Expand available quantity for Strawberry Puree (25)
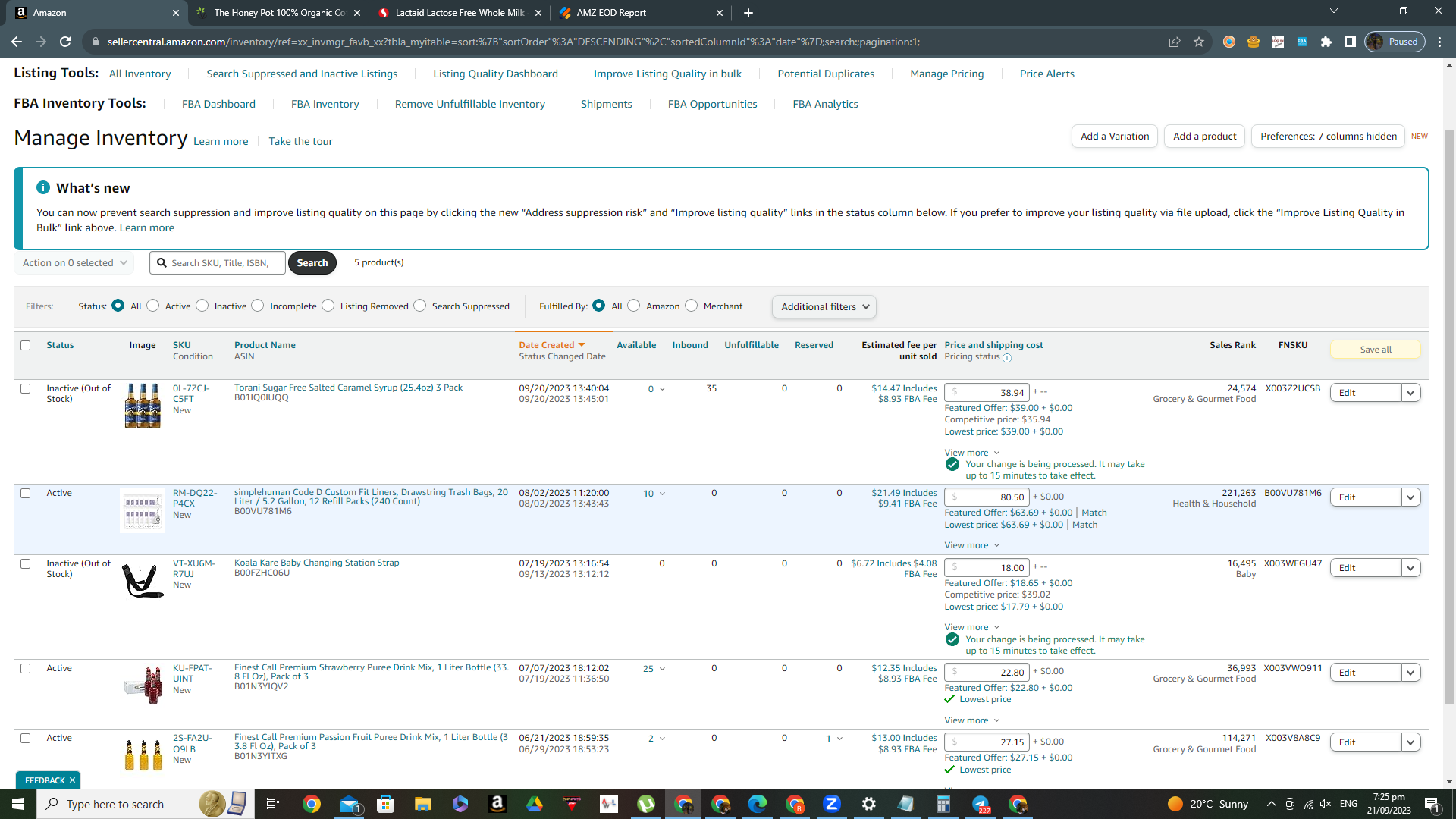Viewport: 1456px width, 819px height. coord(662,669)
